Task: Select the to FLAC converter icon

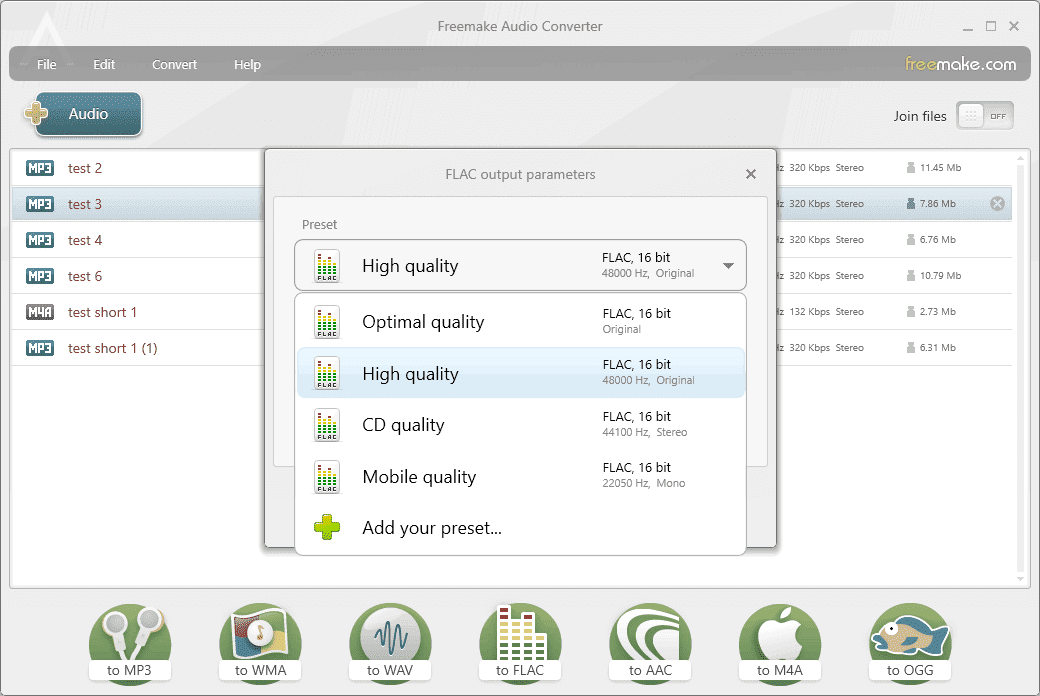Action: (x=520, y=643)
